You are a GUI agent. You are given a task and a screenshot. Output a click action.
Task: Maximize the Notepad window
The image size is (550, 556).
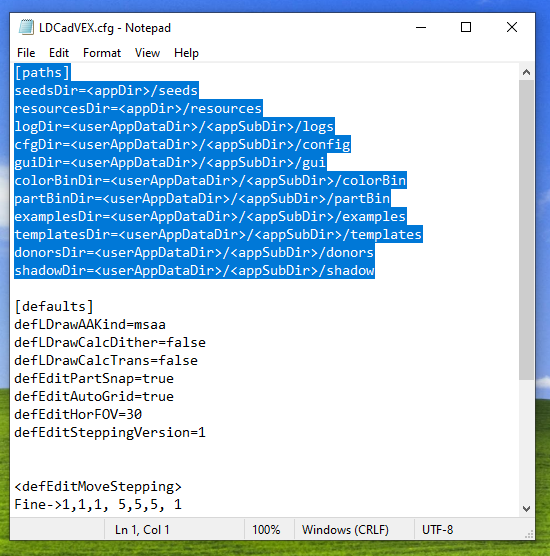(466, 27)
